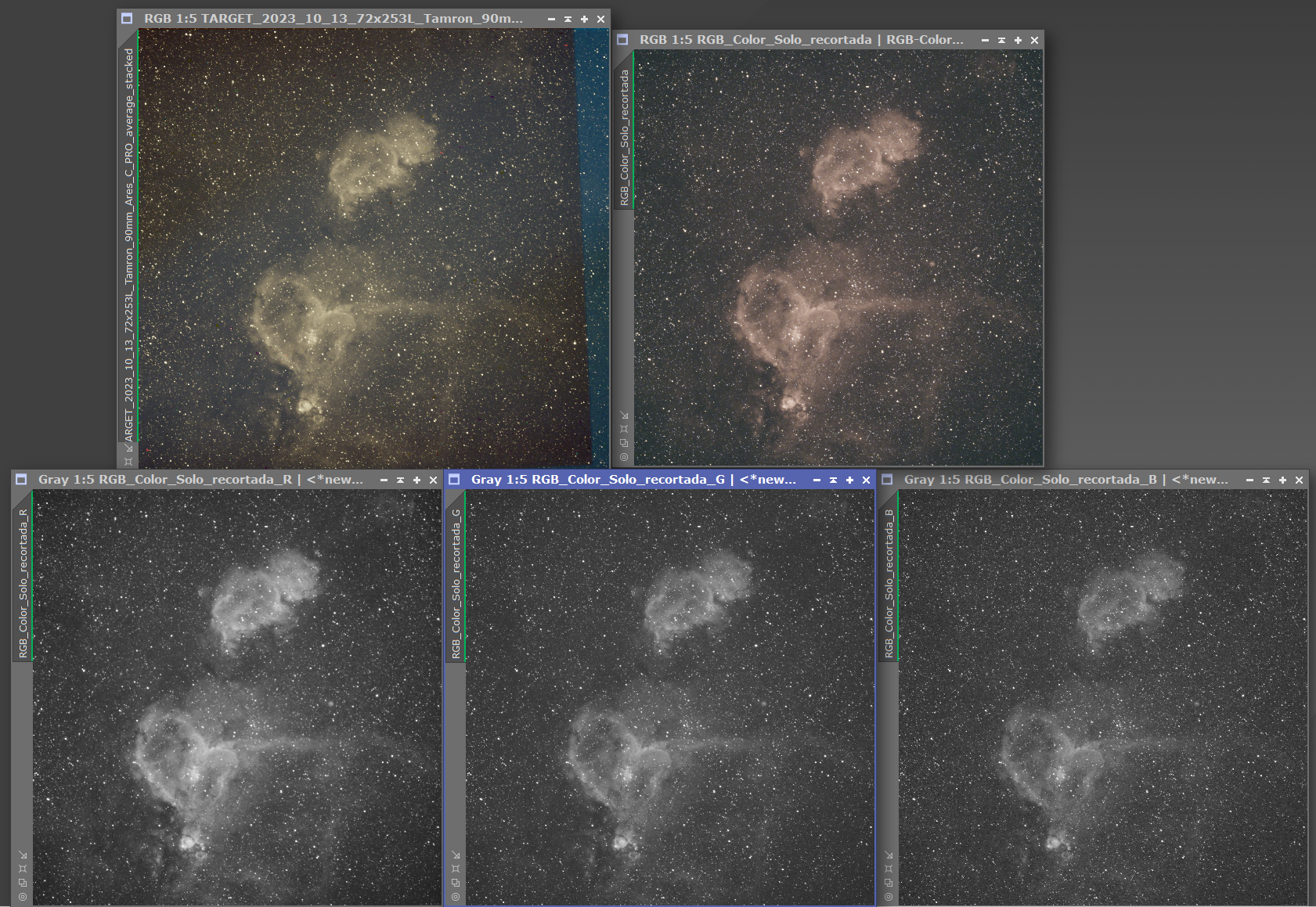Click the overlapping squares icon in RGB_Color_Solo_recortada color window
The width and height of the screenshot is (1316, 907).
(x=624, y=443)
